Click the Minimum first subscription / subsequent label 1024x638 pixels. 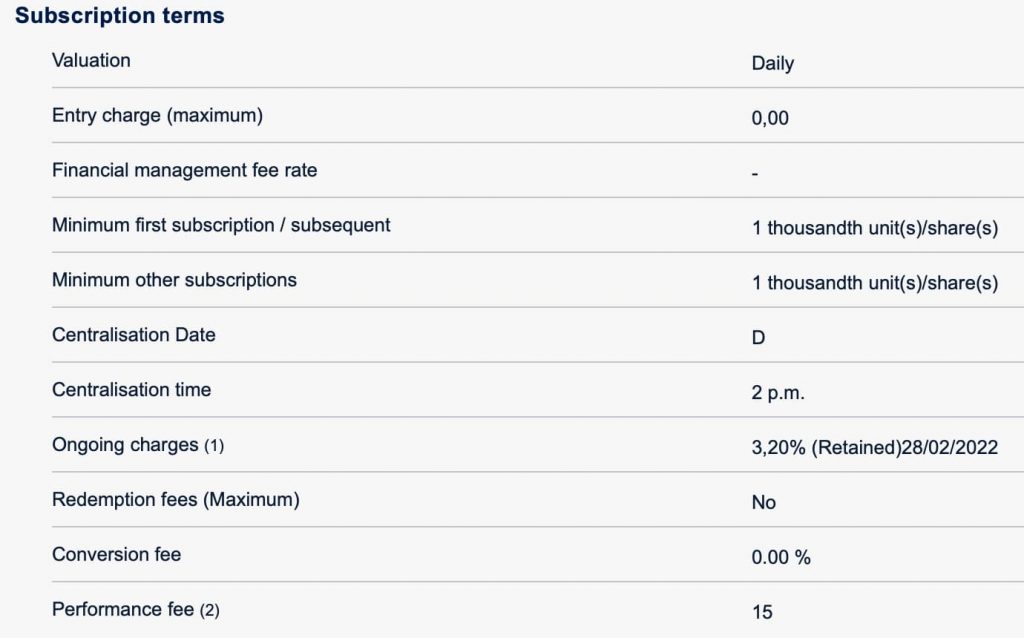tap(221, 225)
